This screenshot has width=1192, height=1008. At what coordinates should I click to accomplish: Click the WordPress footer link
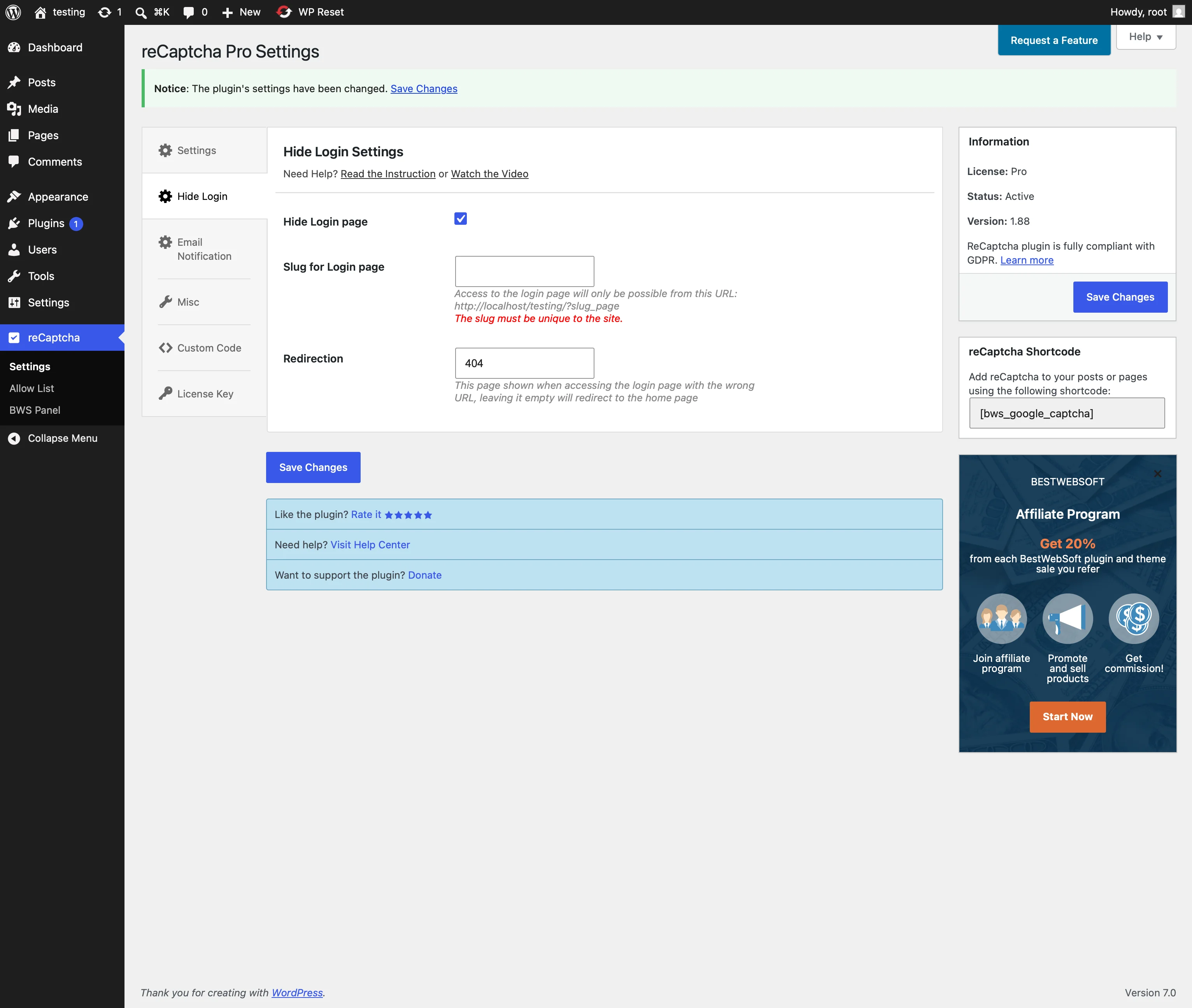tap(297, 992)
